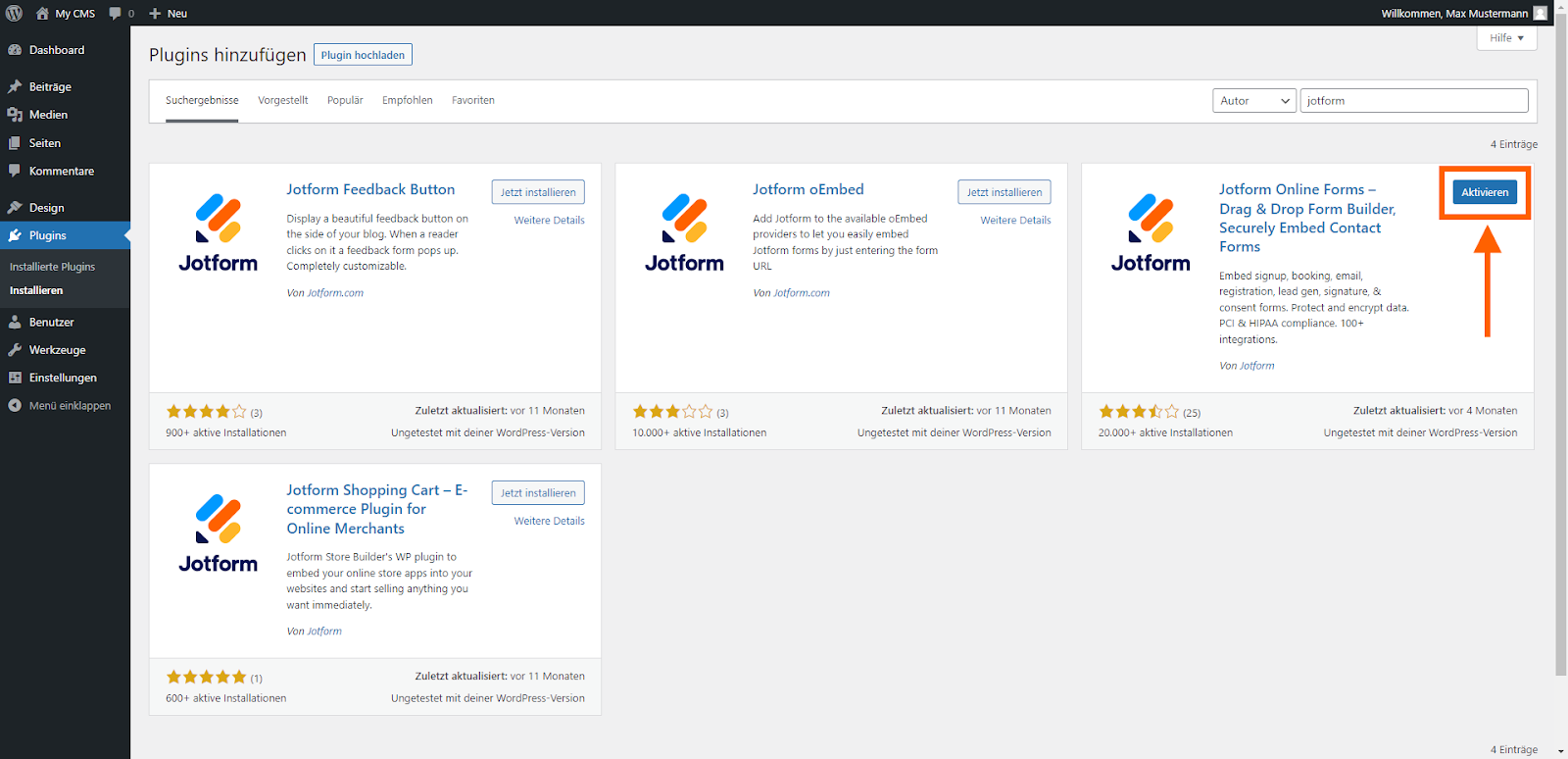This screenshot has height=759, width=1568.
Task: Open the Jotform Feedback Button title link
Action: (x=370, y=189)
